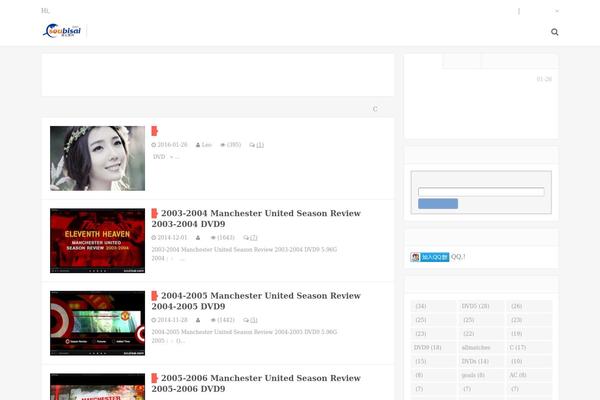
Task: Click the AC (8) tag
Action: click(529, 375)
